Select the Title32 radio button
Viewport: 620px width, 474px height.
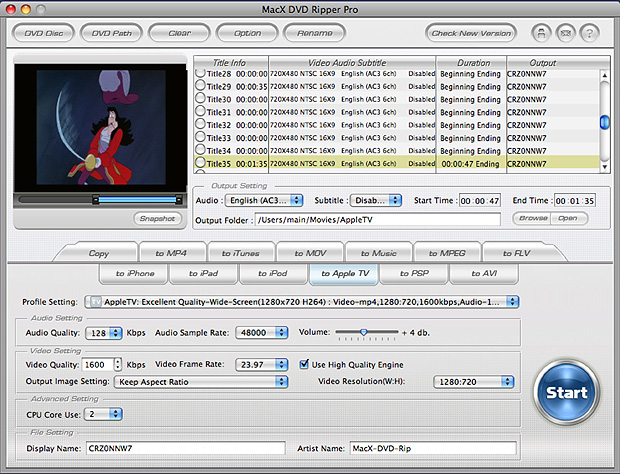coord(200,124)
